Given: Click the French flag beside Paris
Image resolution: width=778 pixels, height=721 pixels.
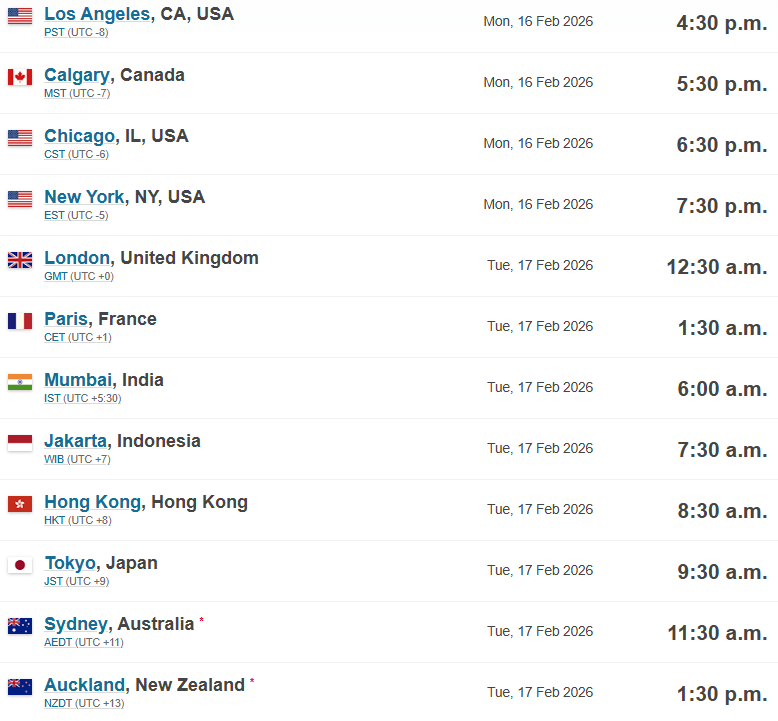Looking at the screenshot, I should (20, 321).
